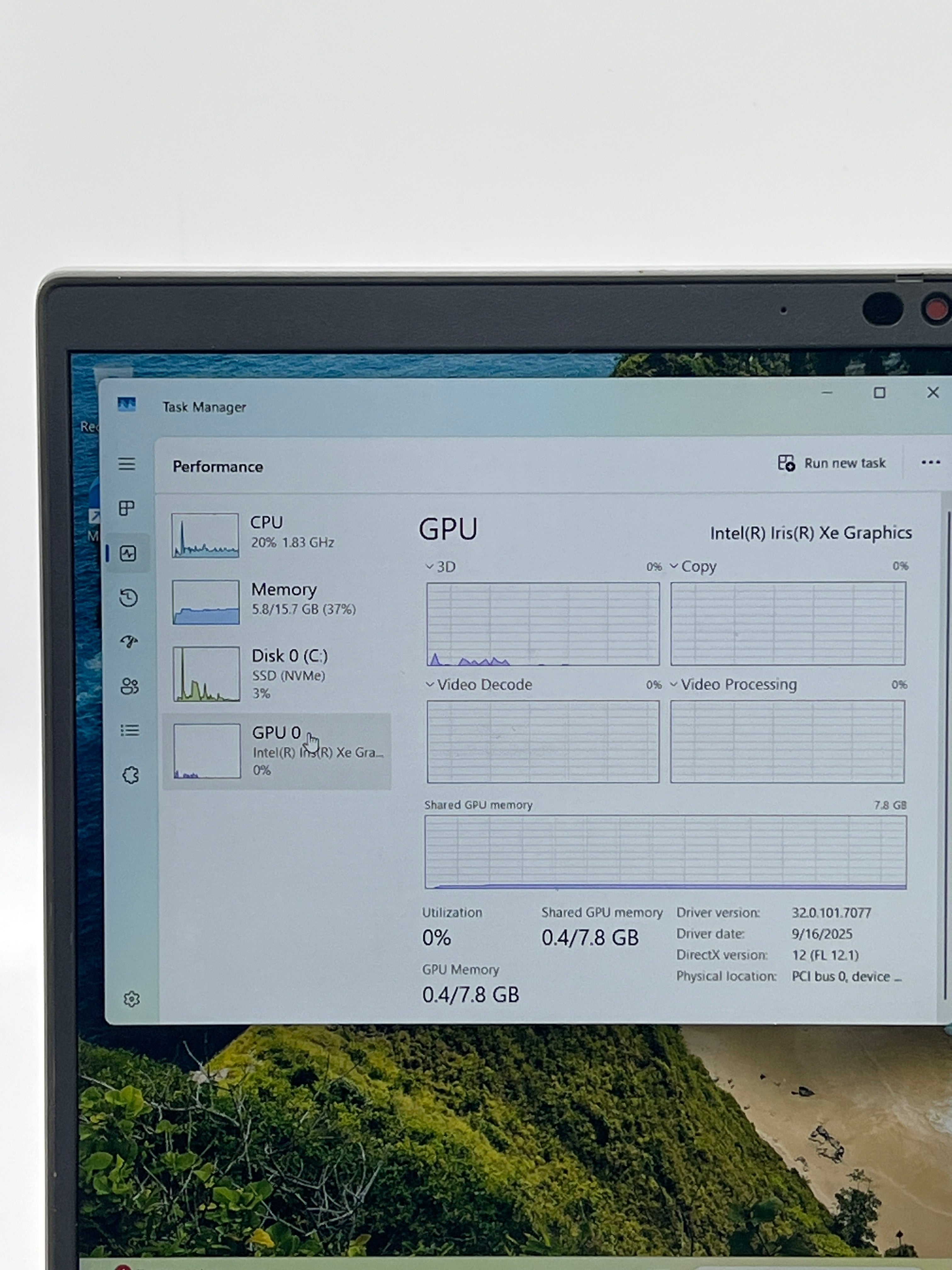Open the Details page icon
Viewport: 952px width, 1270px height.
130,730
